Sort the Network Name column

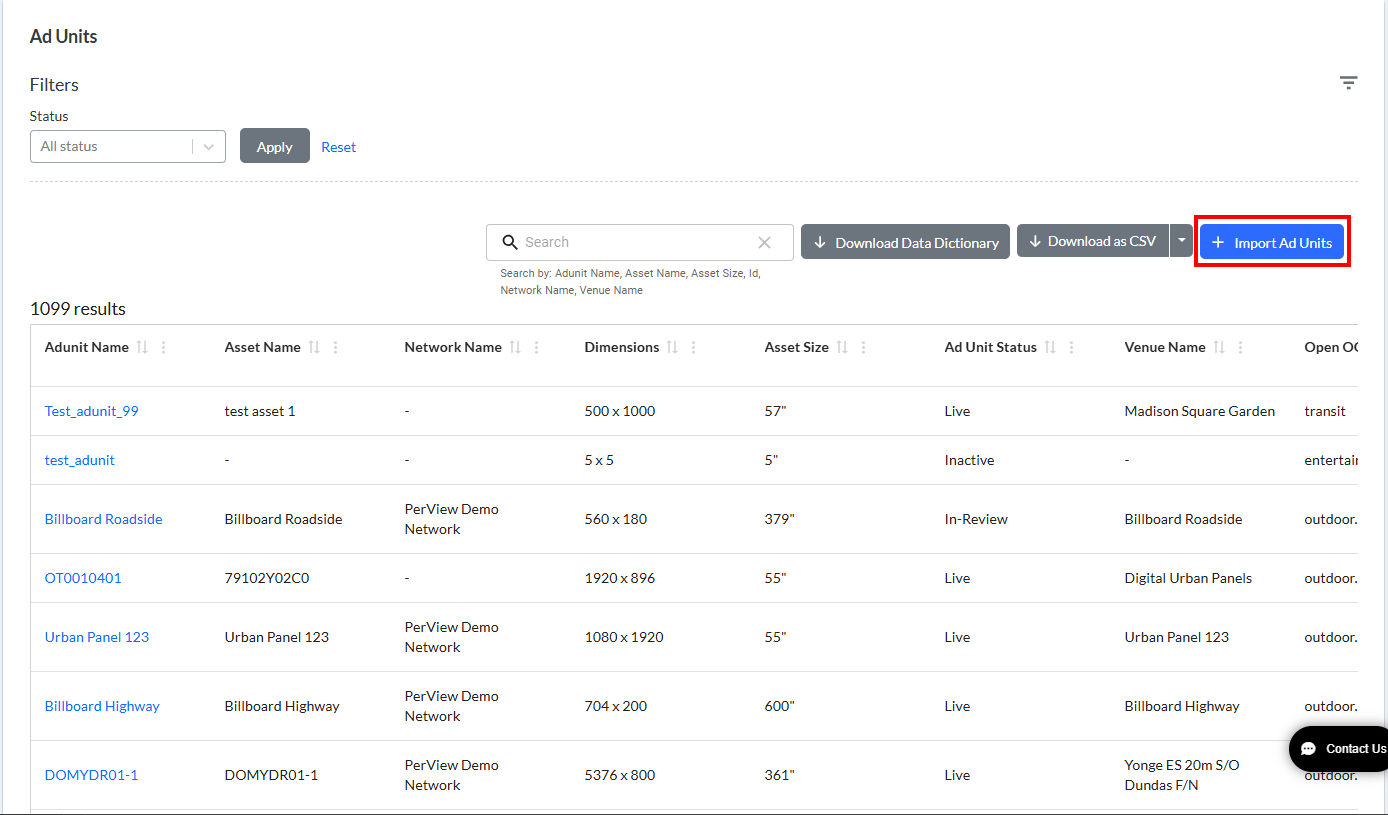pyautogui.click(x=515, y=347)
